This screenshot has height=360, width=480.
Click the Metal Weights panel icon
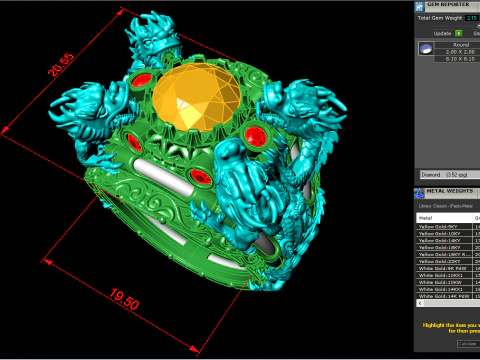click(x=419, y=193)
